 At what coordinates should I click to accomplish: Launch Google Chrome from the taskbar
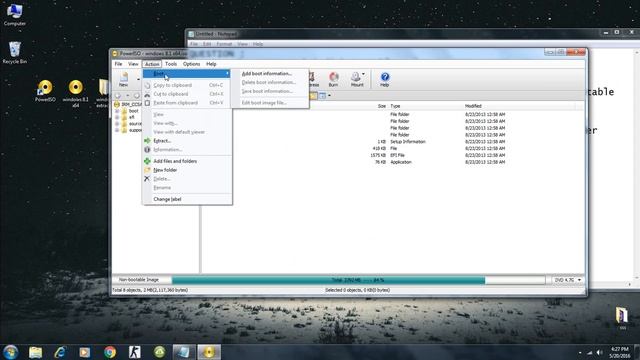pyautogui.click(x=109, y=352)
